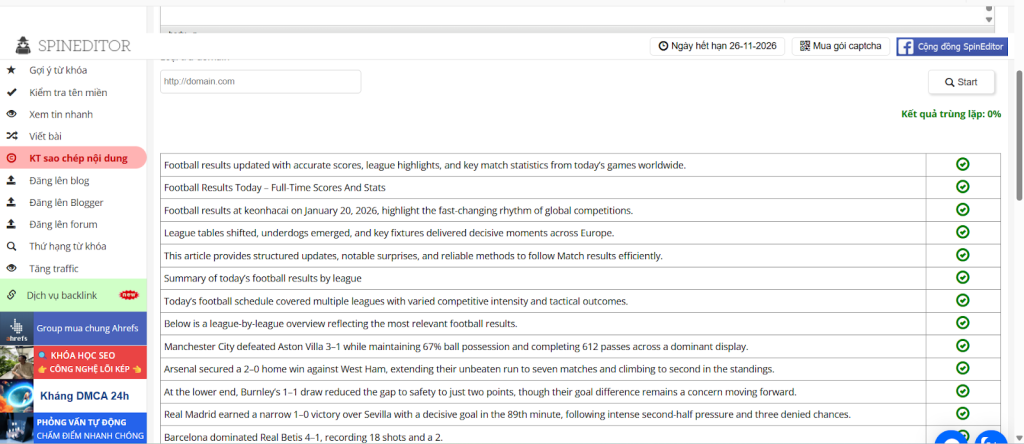The width and height of the screenshot is (1024, 444).
Task: Click the link icon beside Dịch vụ backlink
Action: pos(11,295)
